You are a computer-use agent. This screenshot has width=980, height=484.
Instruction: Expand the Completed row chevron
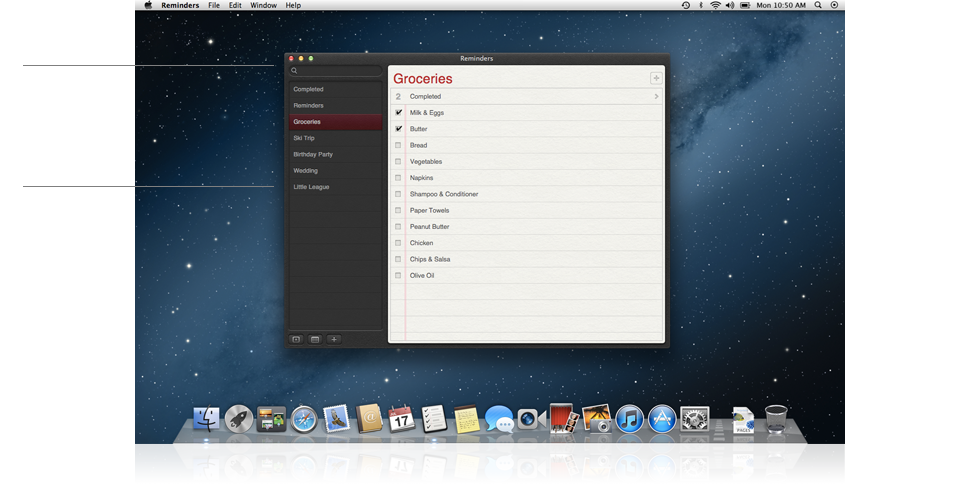656,97
